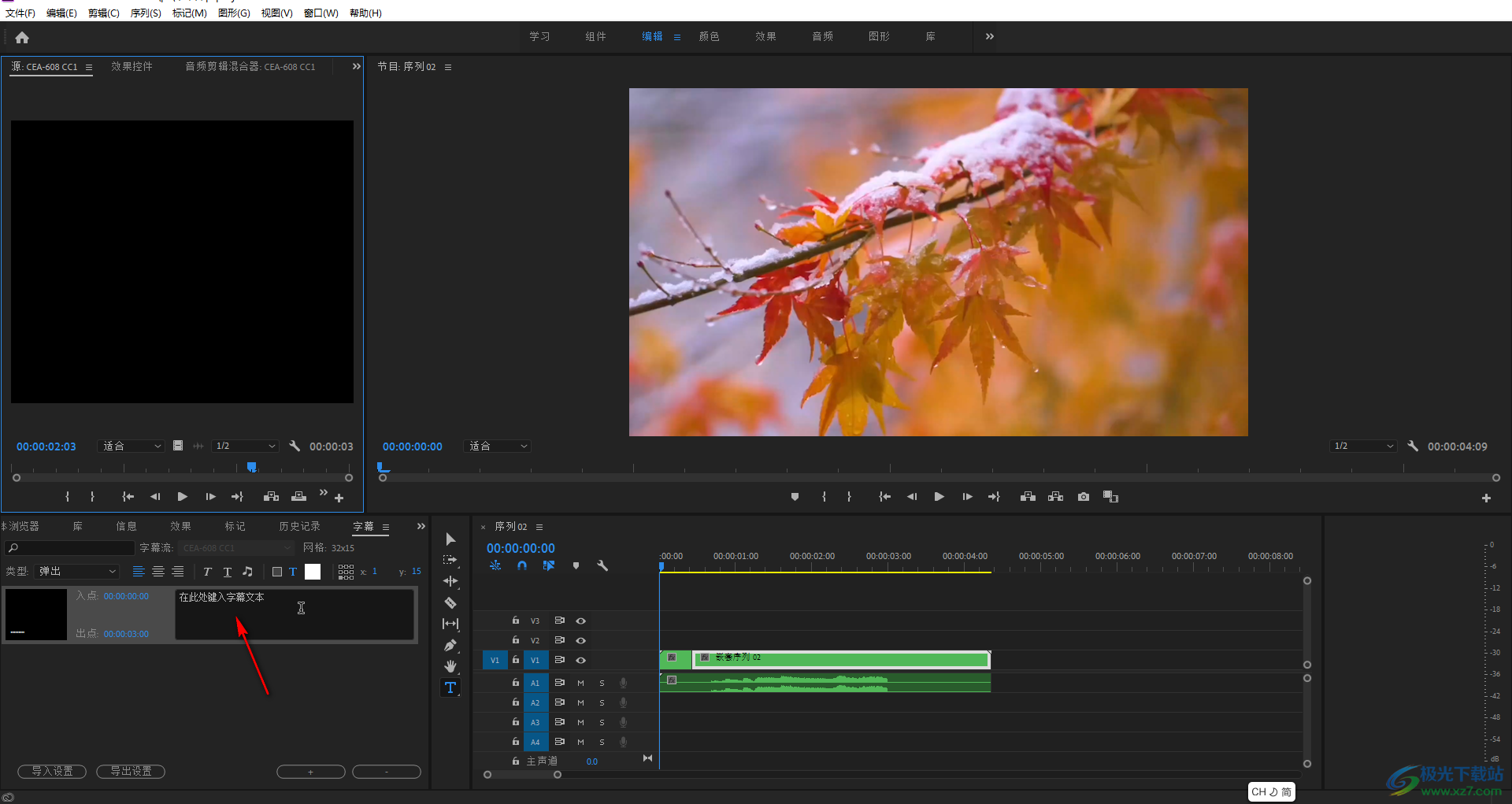Viewport: 1512px width, 804px height.
Task: Select the Ripple Edit tool
Action: tap(450, 581)
